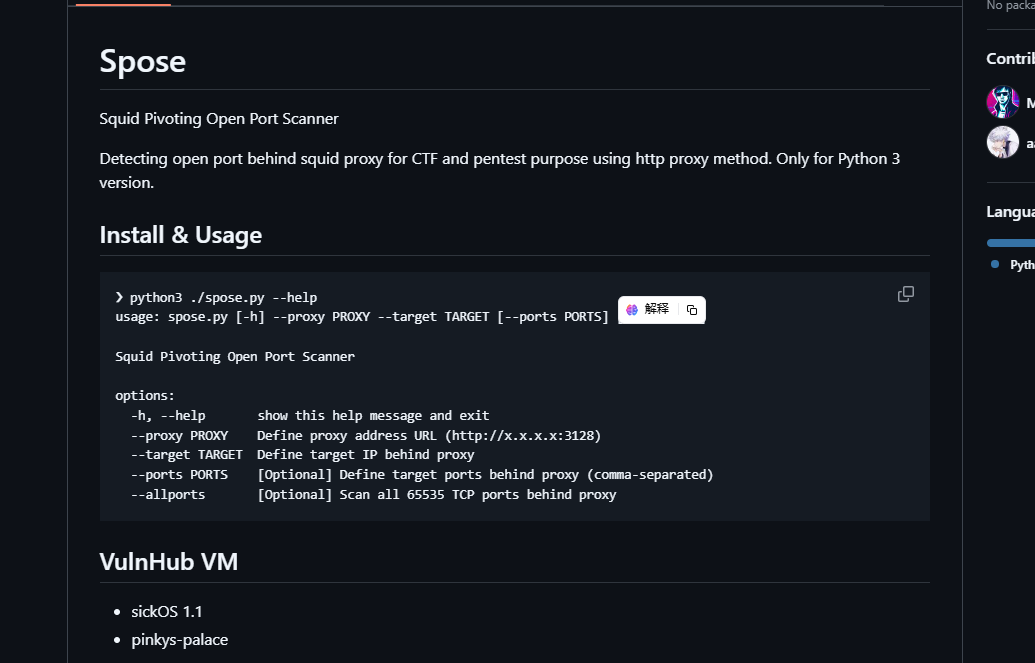1035x663 pixels.
Task: Click the Spose main heading
Action: point(143,61)
